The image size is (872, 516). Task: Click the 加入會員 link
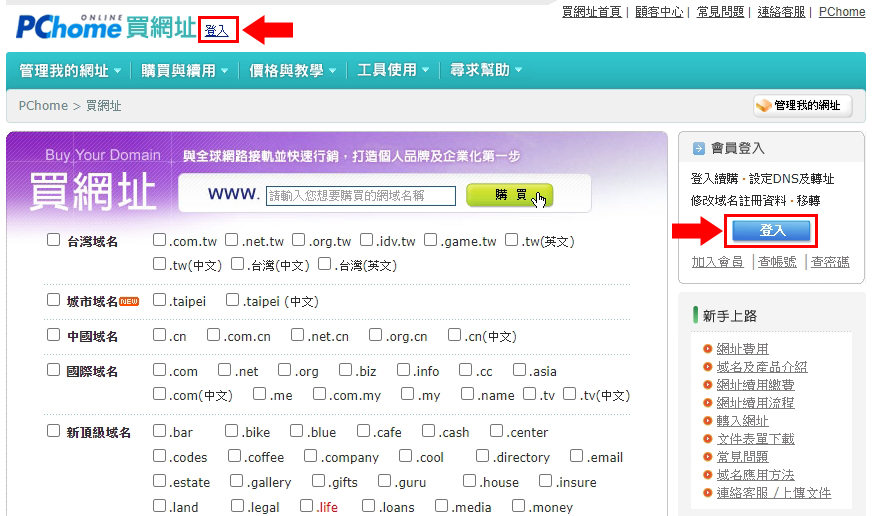click(x=717, y=262)
